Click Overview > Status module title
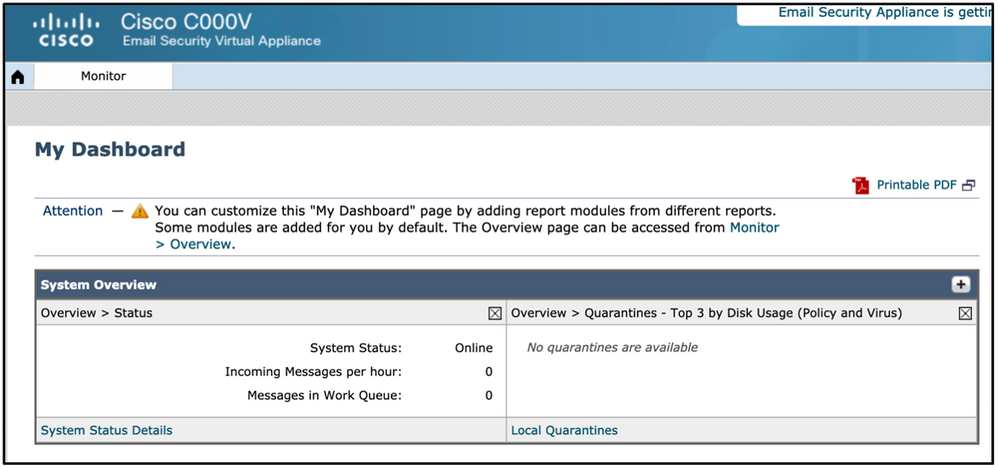 tap(97, 313)
